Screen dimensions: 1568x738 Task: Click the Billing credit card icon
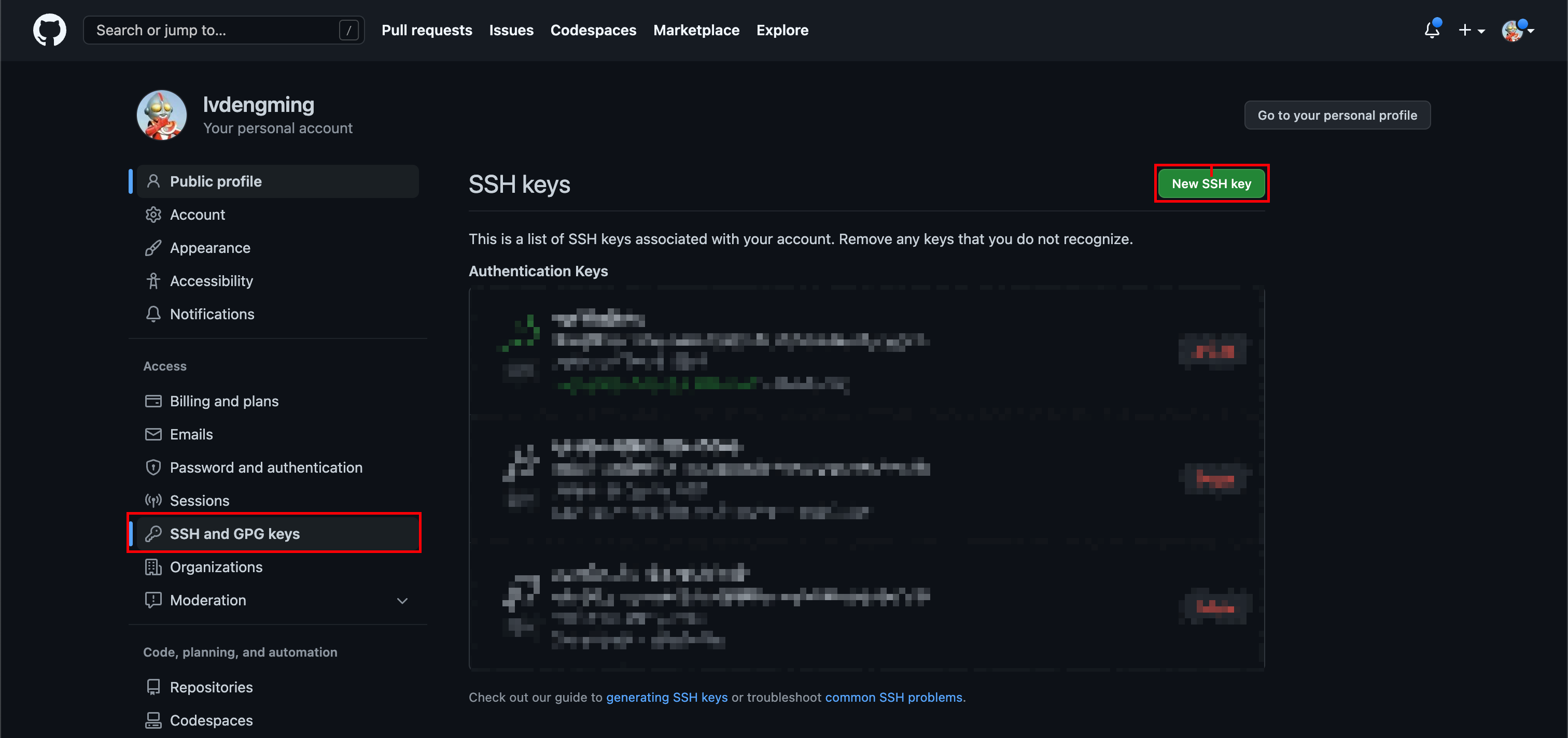153,401
